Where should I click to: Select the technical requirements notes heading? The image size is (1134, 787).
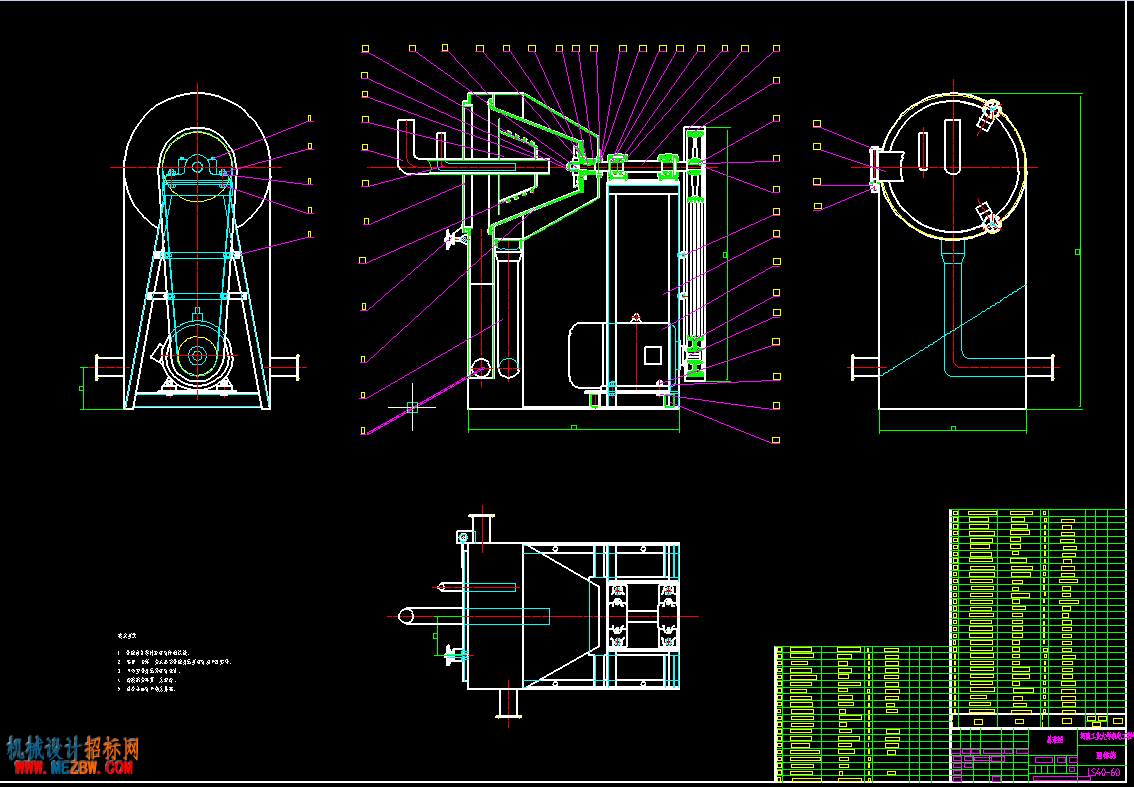(127, 636)
